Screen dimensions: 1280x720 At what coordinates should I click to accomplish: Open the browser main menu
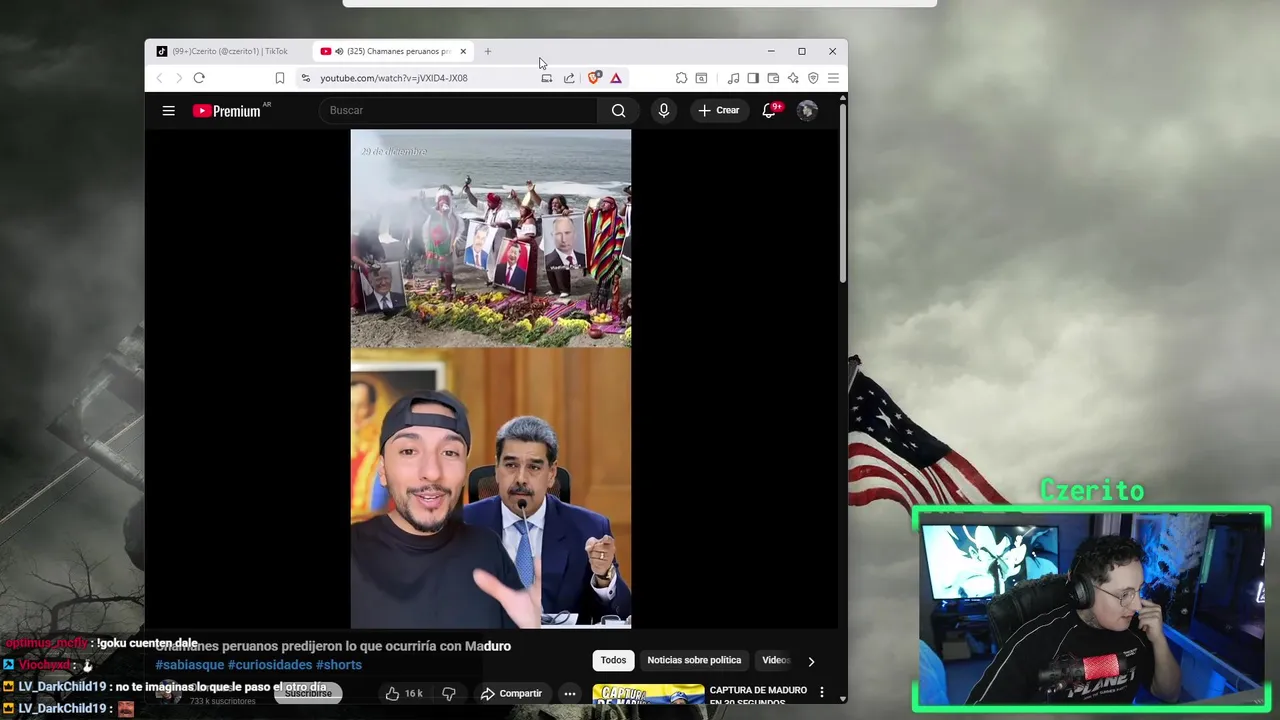(833, 78)
